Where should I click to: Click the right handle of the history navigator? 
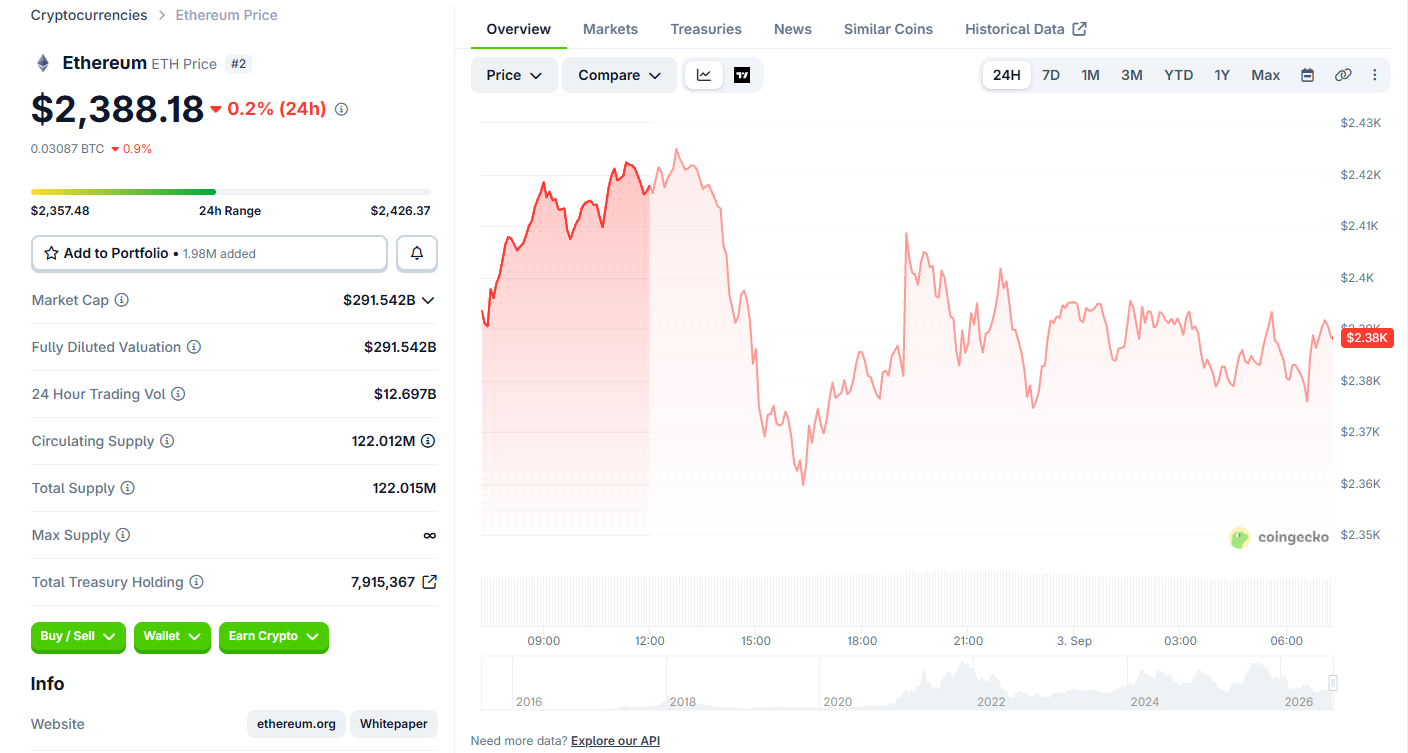tap(1332, 683)
